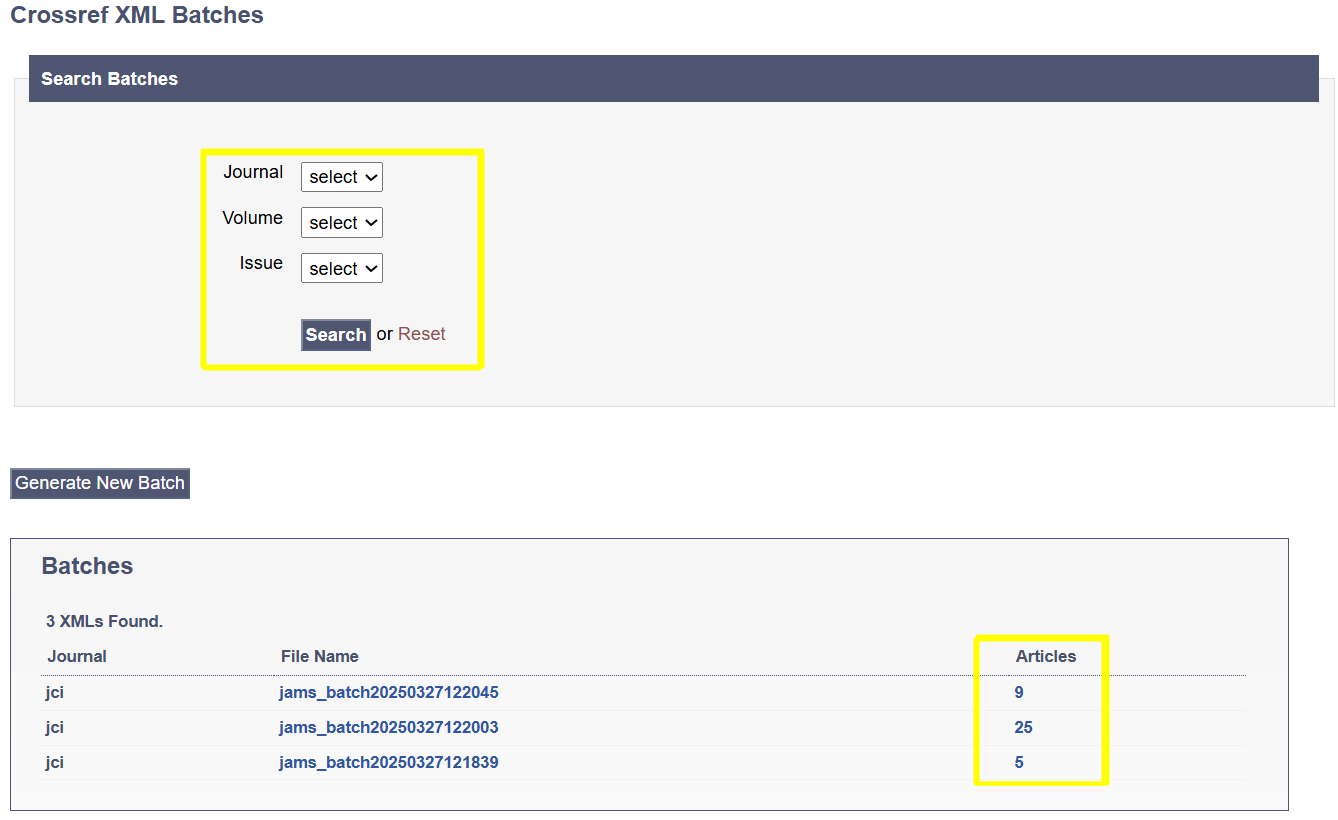
Task: Reset the batch search filters
Action: click(x=421, y=334)
